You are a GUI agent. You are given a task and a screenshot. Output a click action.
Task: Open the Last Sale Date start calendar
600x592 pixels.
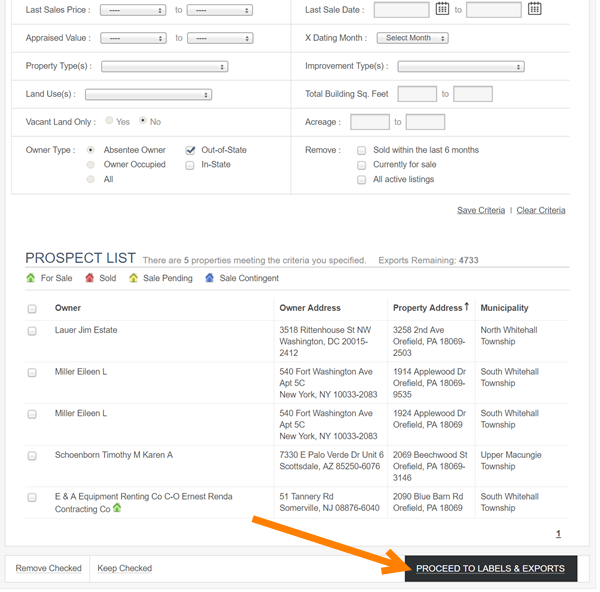pyautogui.click(x=442, y=8)
